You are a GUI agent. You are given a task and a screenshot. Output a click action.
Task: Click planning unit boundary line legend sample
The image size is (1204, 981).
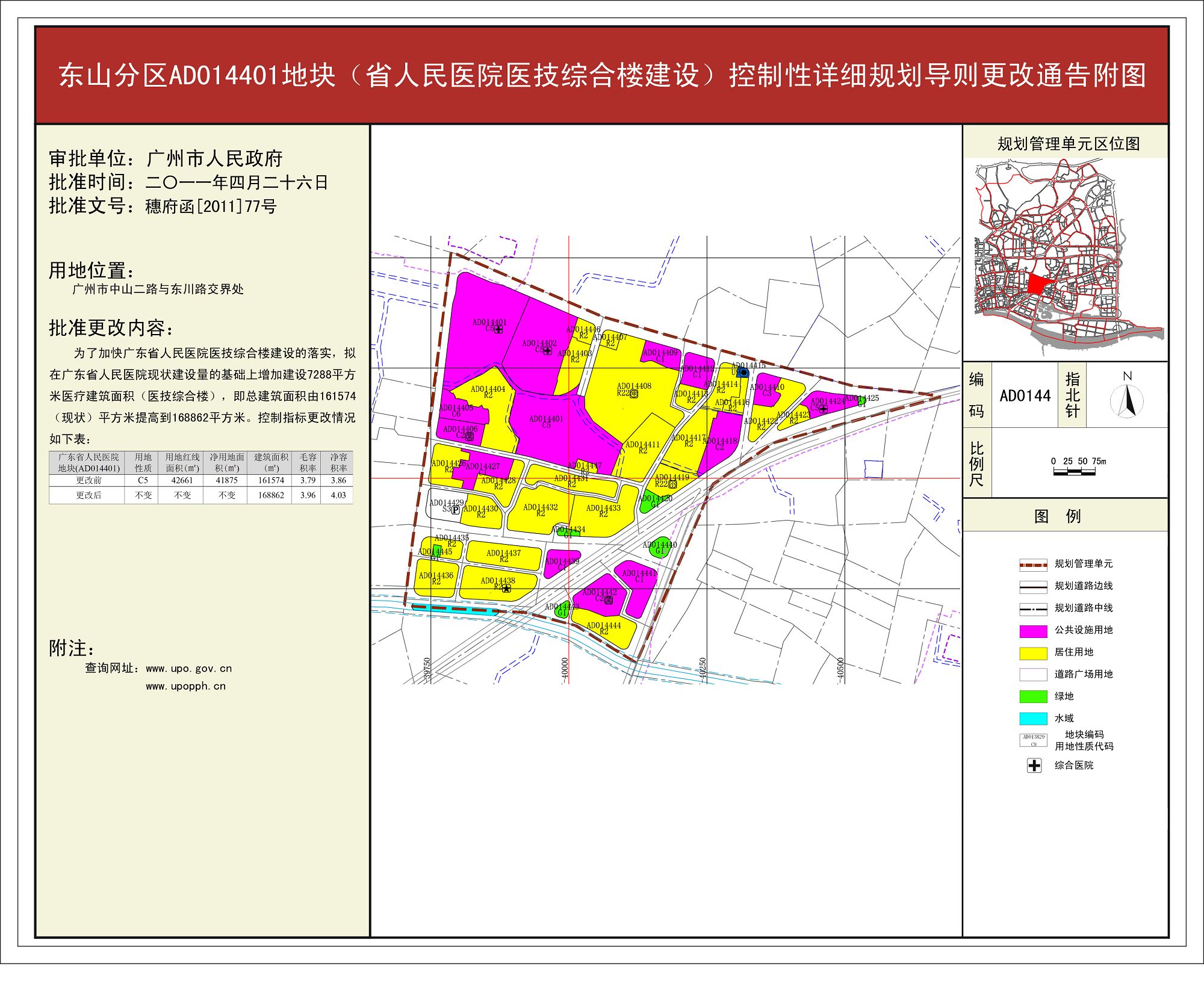pos(1033,565)
